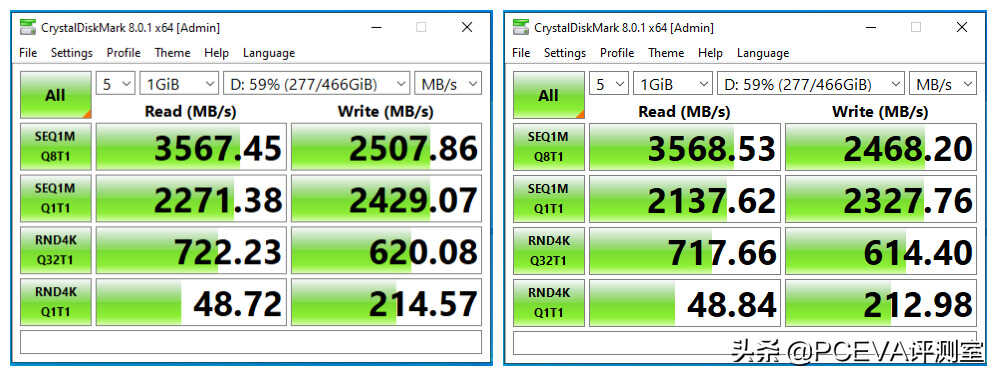Image resolution: width=997 pixels, height=376 pixels.
Task: Click read result 48.72 in left window
Action: tap(191, 302)
